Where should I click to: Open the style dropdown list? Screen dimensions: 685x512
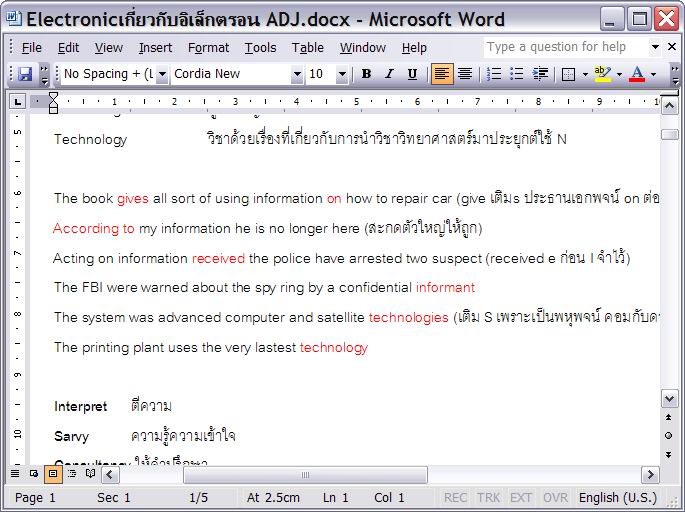click(x=162, y=74)
